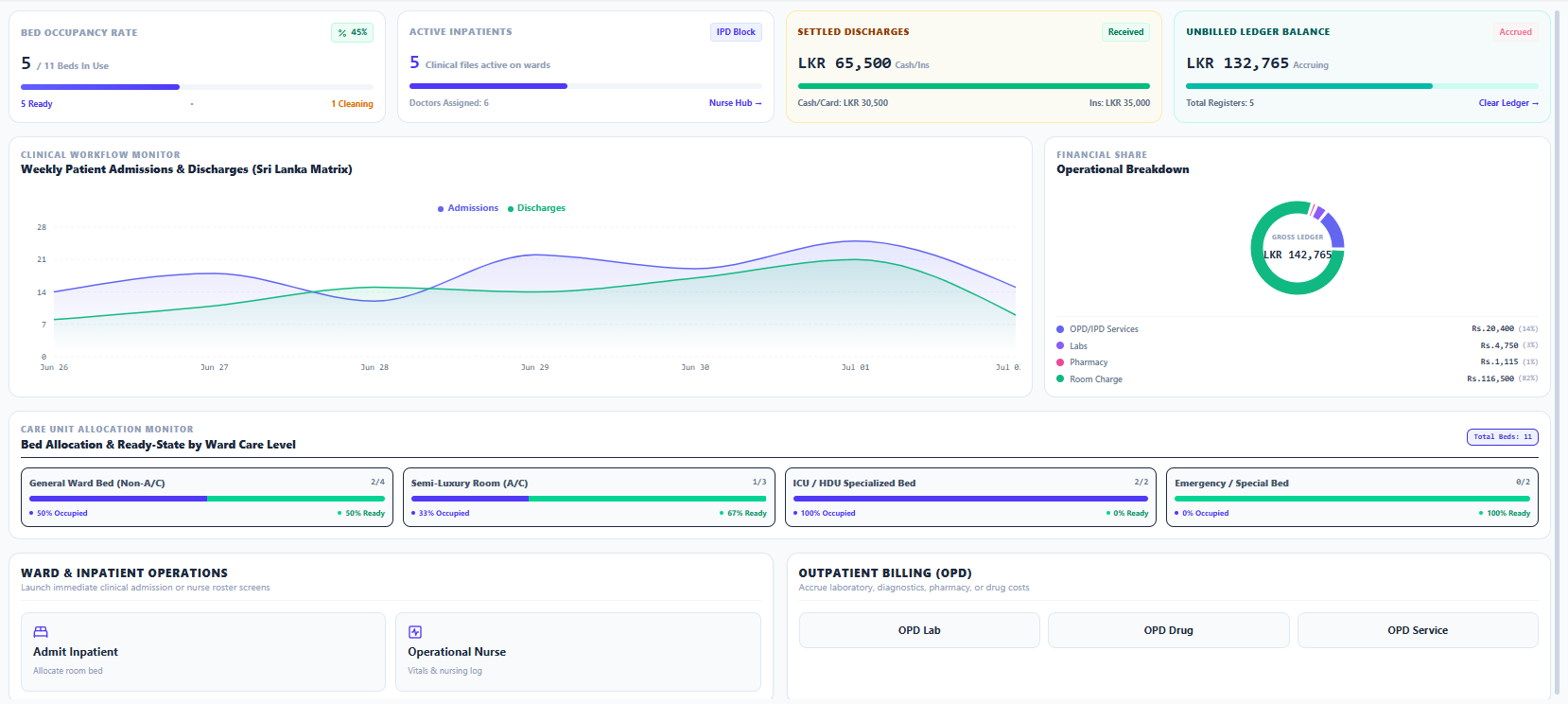Click the Active Inpatients progress bar
Image resolution: width=1568 pixels, height=704 pixels.
pos(585,86)
